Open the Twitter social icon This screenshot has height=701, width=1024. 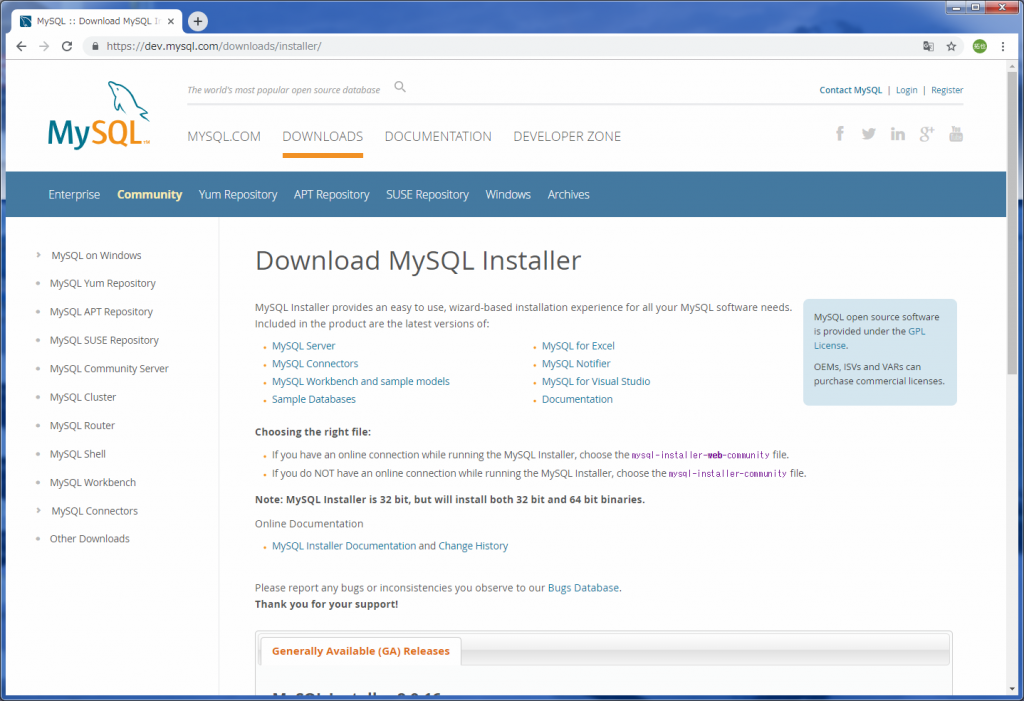tap(868, 134)
